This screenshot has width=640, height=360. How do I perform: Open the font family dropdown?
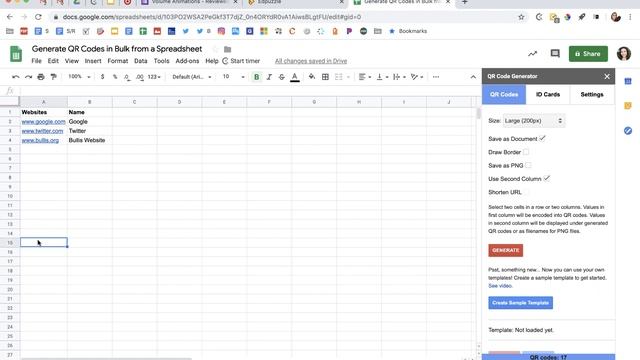[x=191, y=77]
